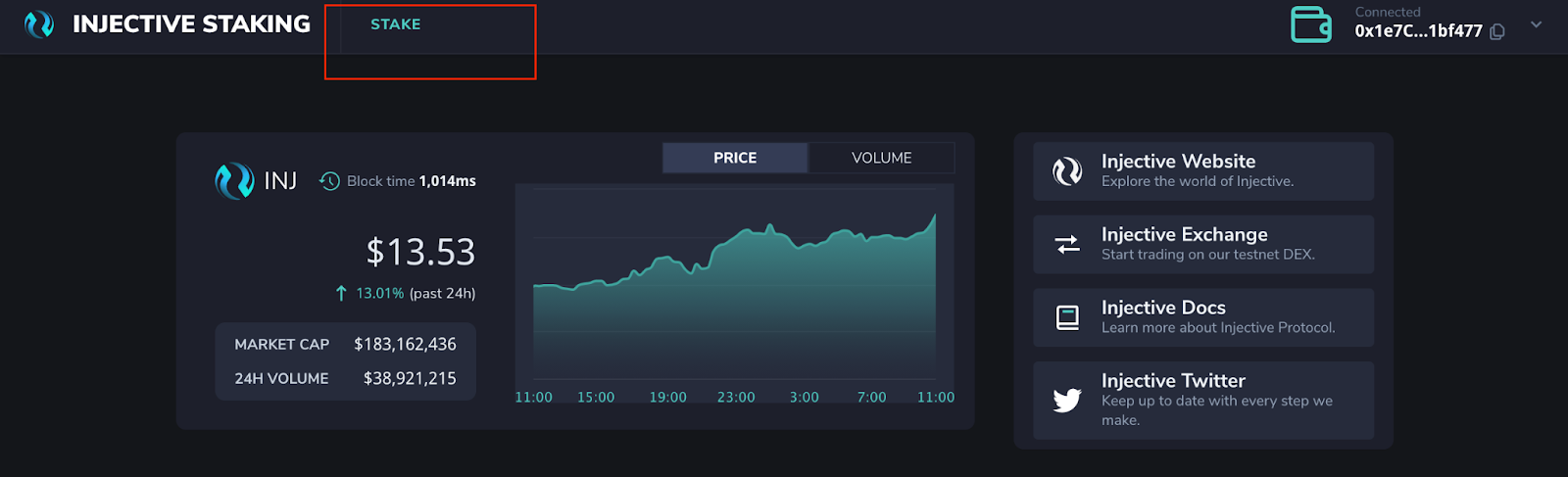
Task: Click the 19:00 chart axis label
Action: 668,398
